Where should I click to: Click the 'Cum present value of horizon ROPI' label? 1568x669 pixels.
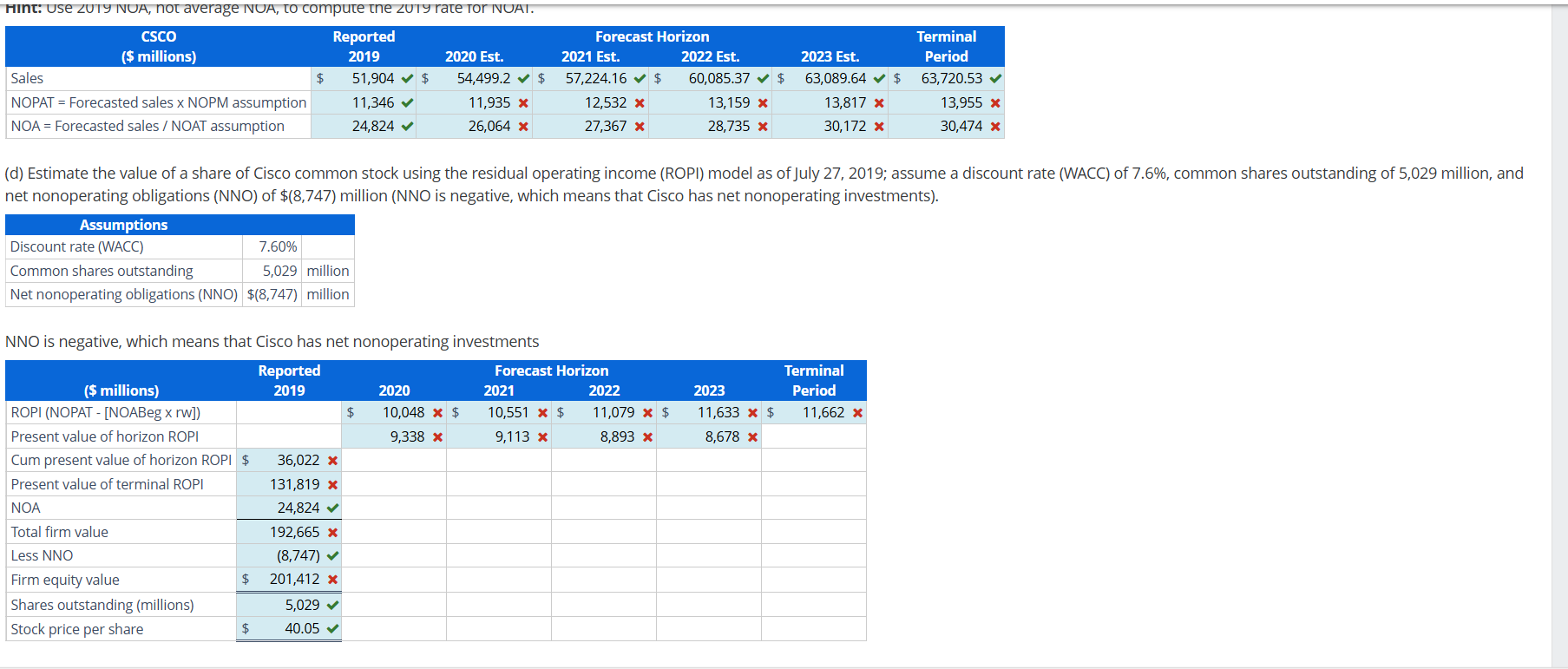point(121,460)
